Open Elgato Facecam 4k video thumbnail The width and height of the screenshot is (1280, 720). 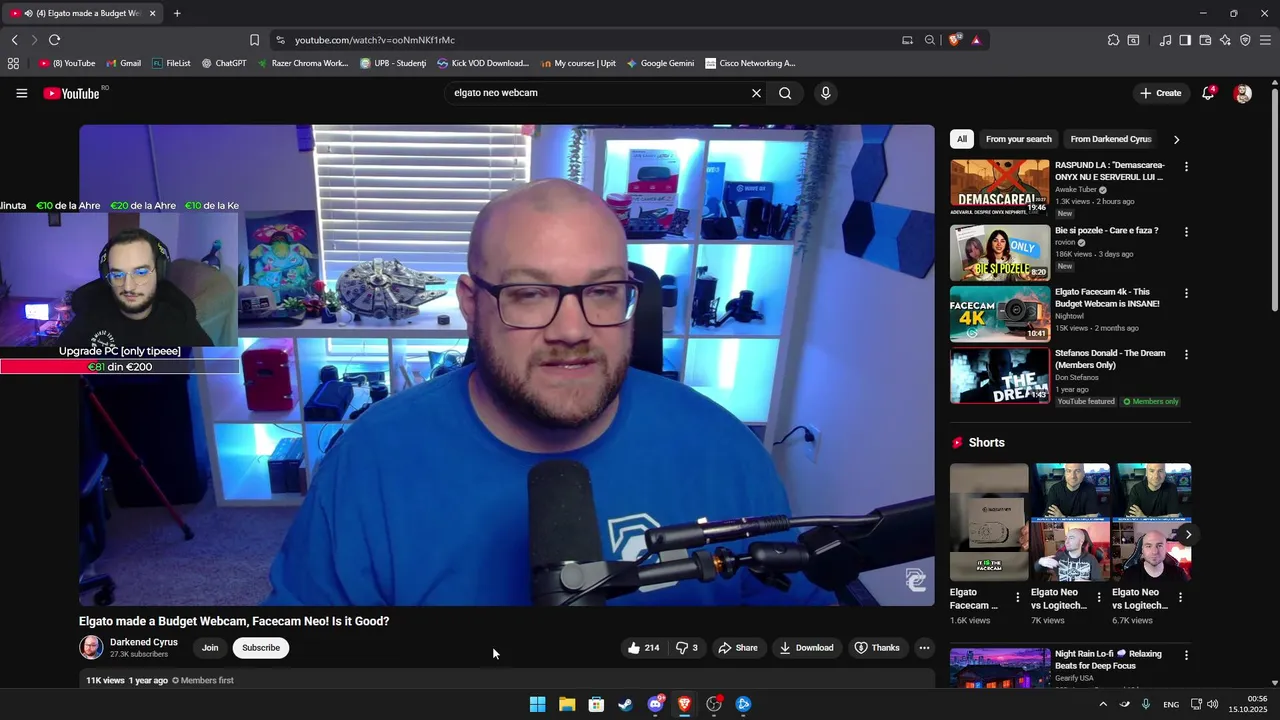tap(1000, 314)
